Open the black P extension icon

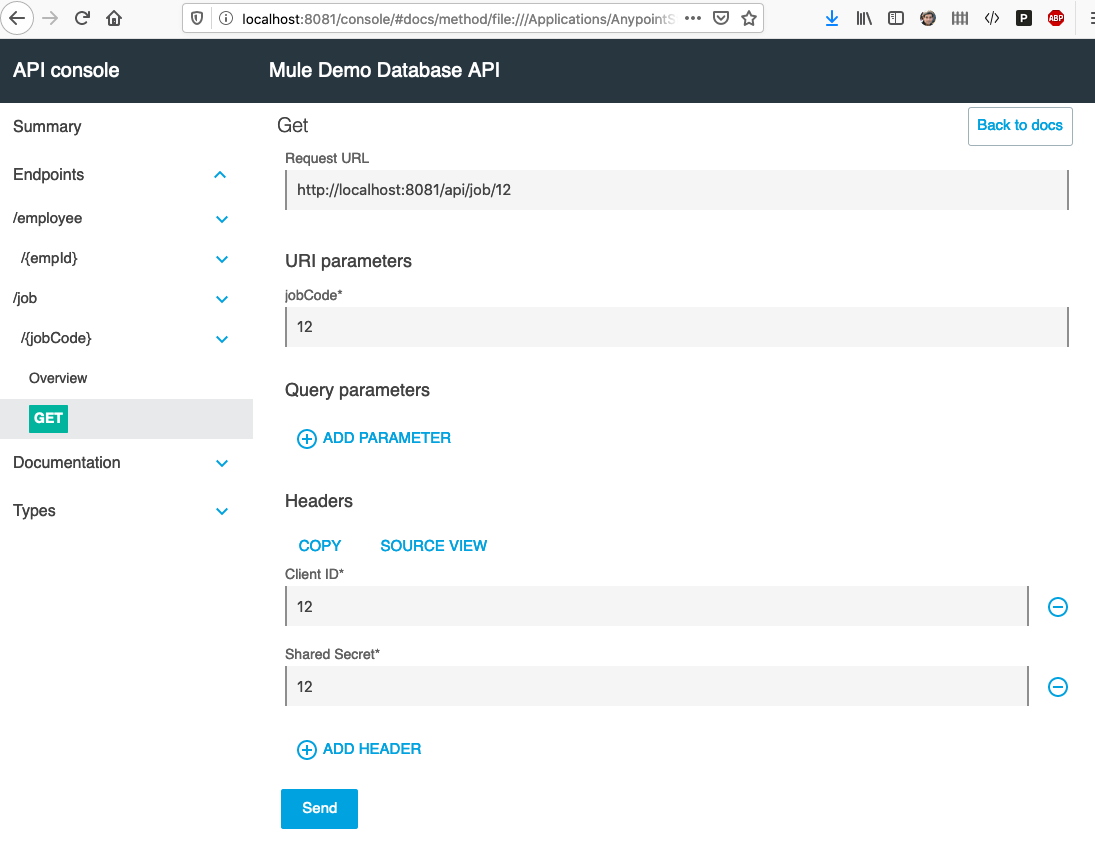click(x=1024, y=19)
